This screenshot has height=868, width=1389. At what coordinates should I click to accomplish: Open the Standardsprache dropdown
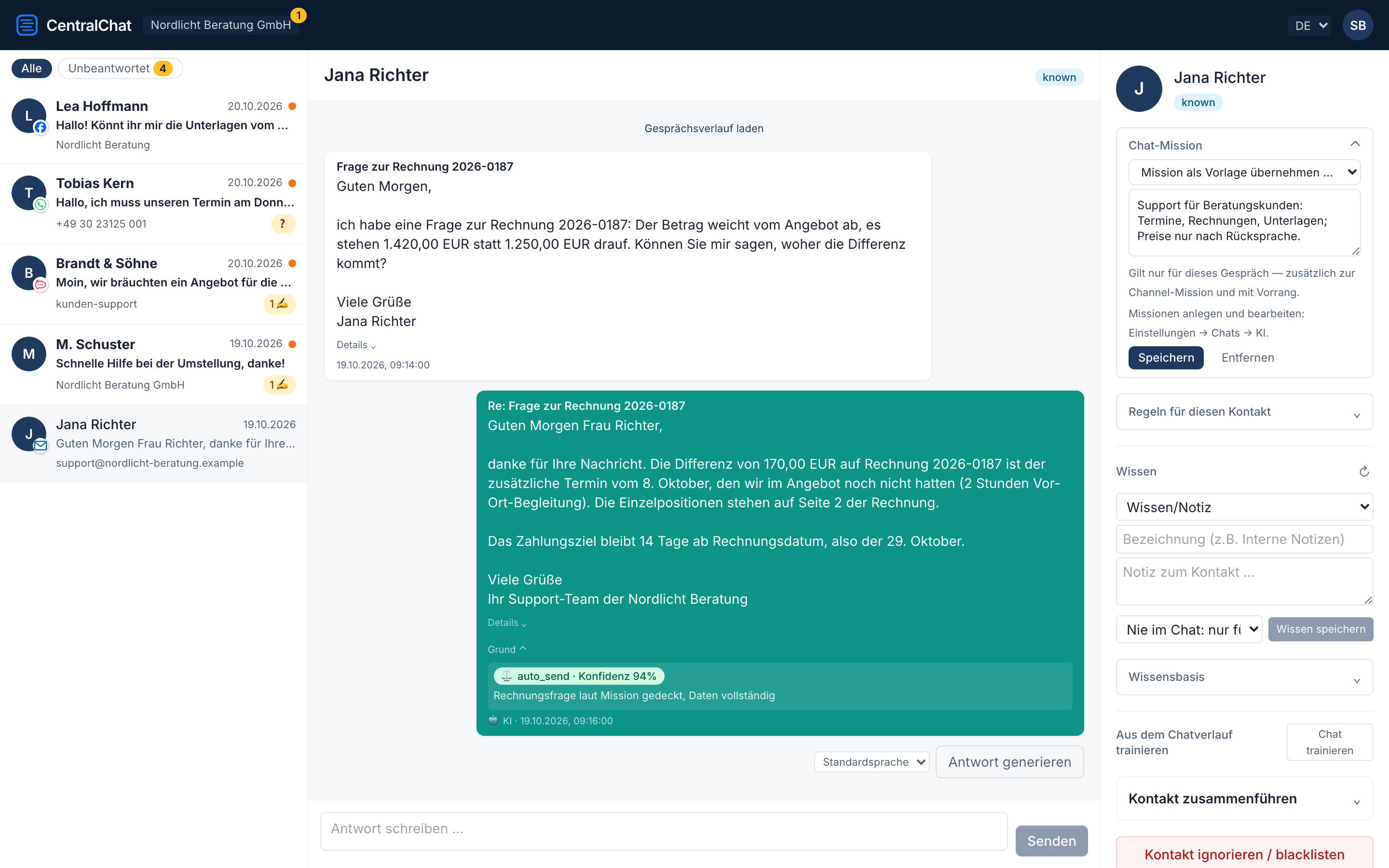click(x=872, y=762)
